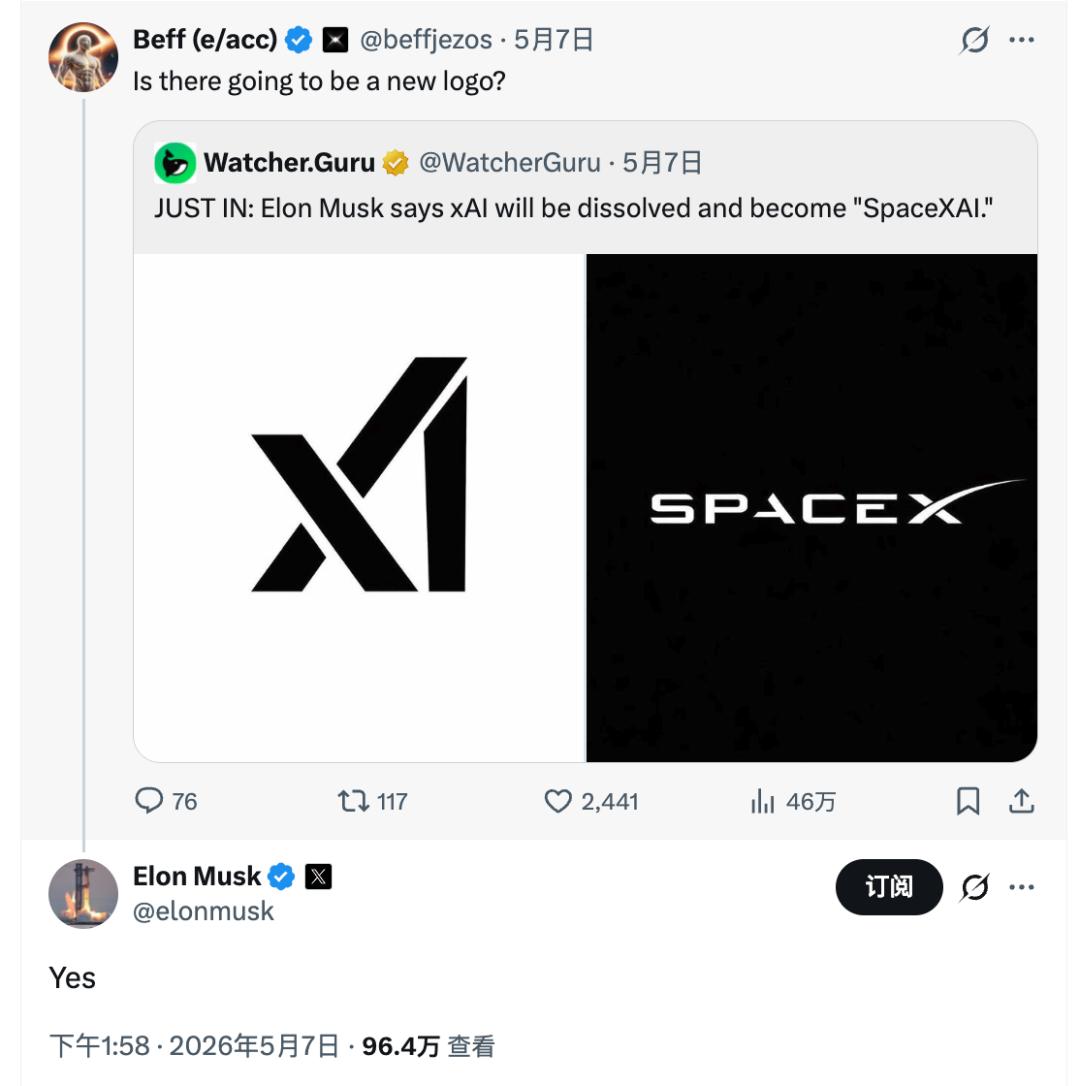The height and width of the screenshot is (1086, 1080).
Task: Open more options on Beff's tweet
Action: pyautogui.click(x=1022, y=39)
